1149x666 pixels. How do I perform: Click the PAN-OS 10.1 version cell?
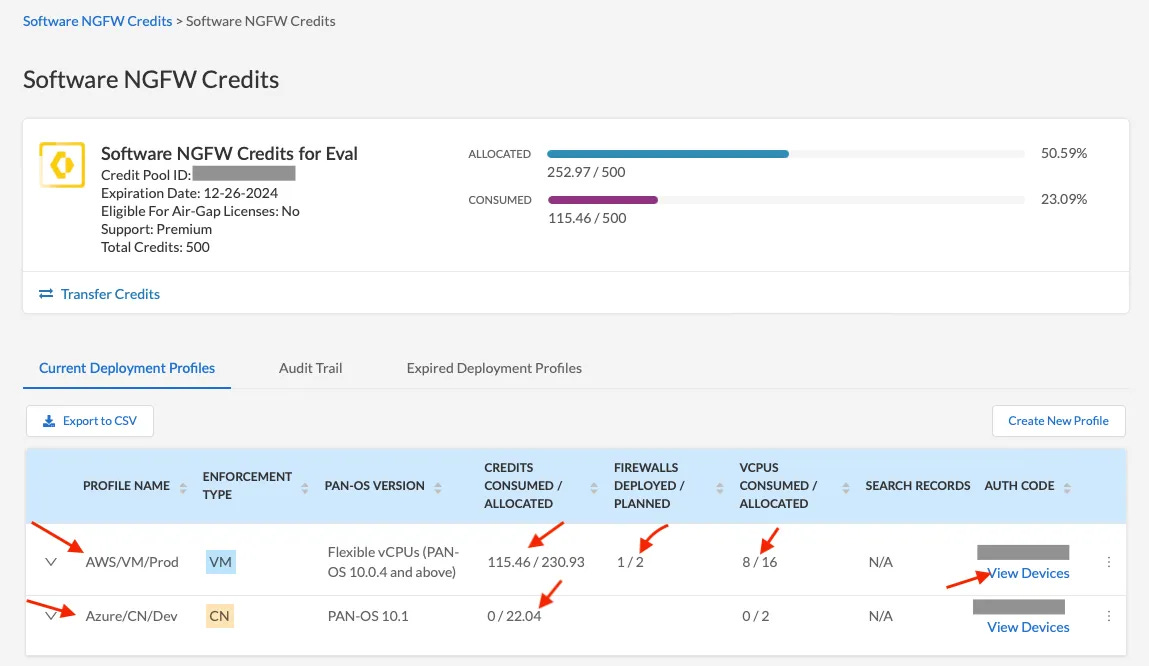(368, 616)
